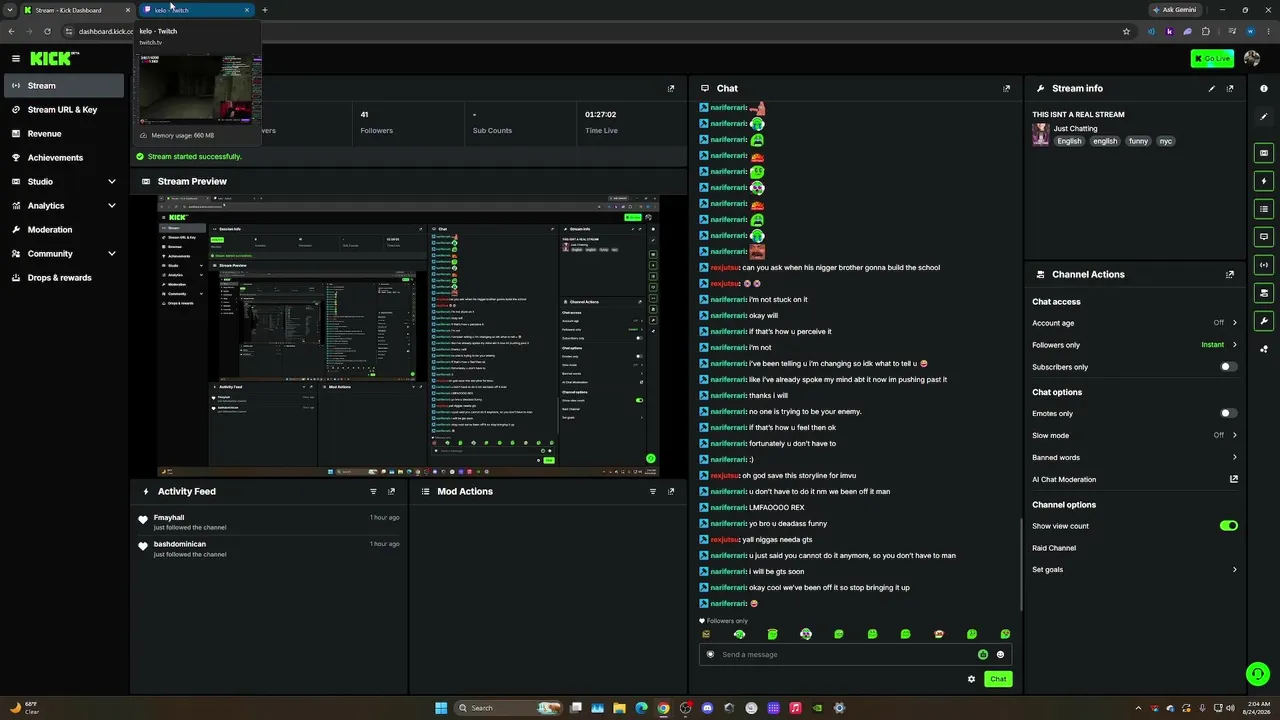Open Drops & rewards page
The image size is (1280, 720).
[x=64, y=278]
